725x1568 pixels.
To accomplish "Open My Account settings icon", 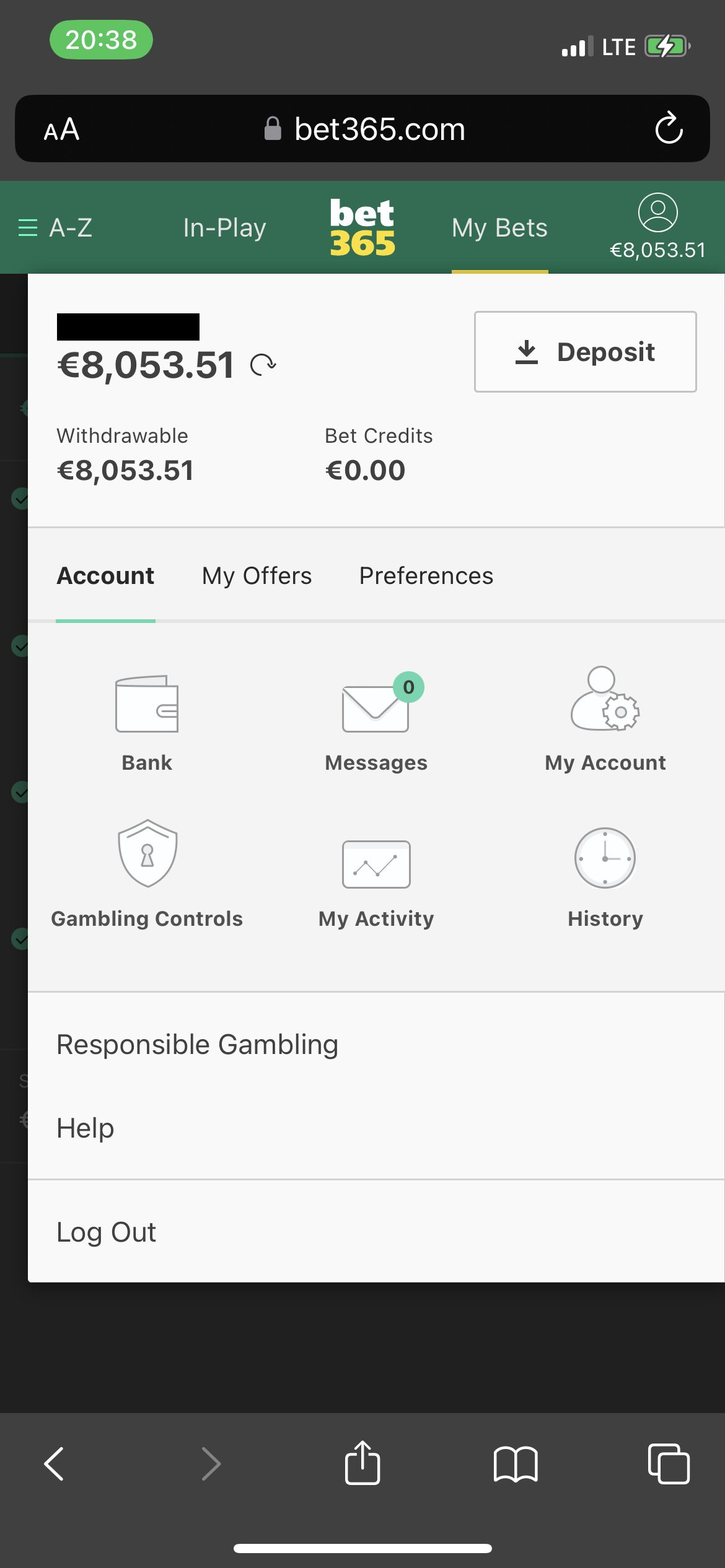I will [x=605, y=700].
